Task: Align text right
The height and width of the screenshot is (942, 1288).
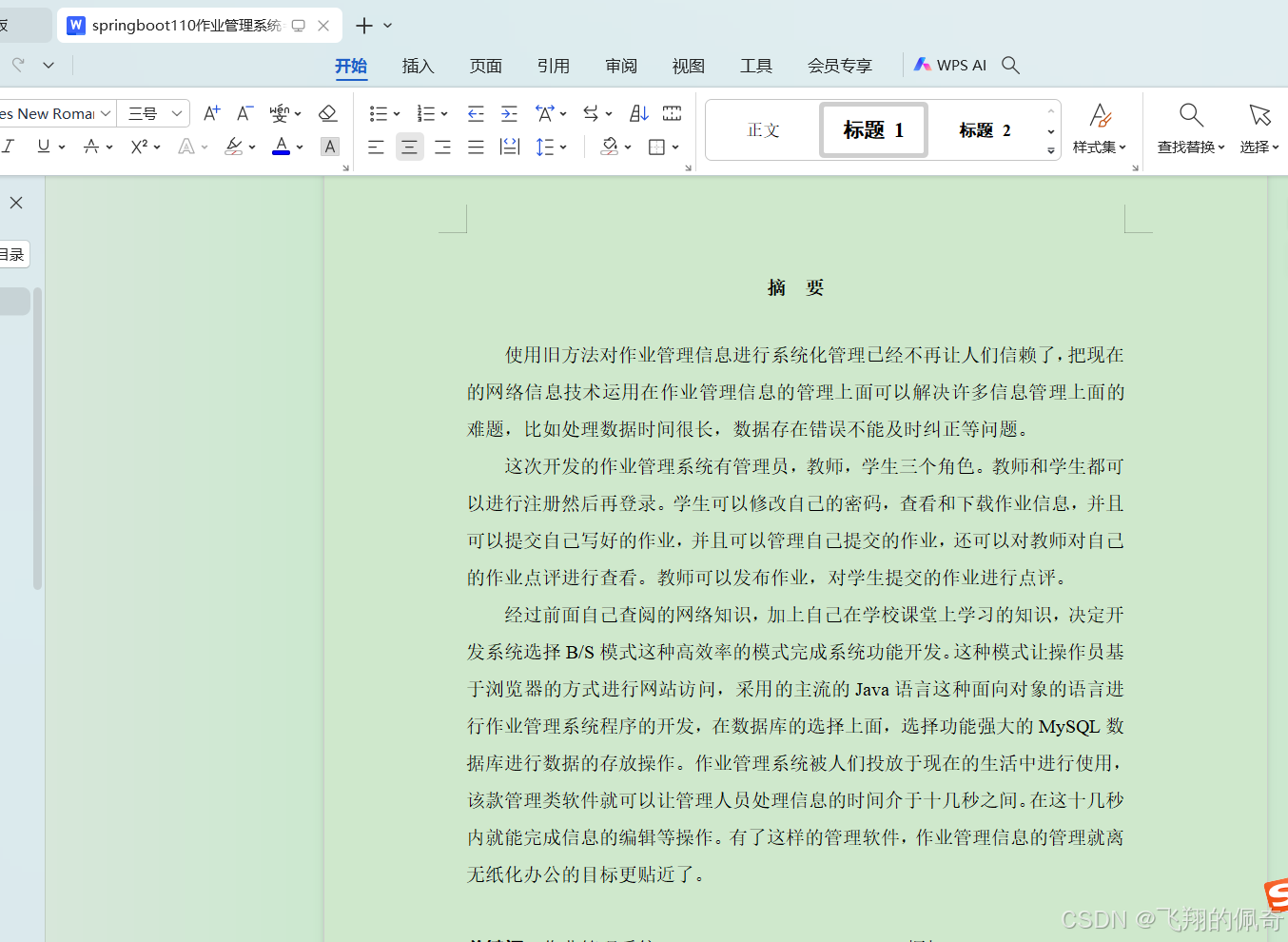Action: click(x=442, y=147)
